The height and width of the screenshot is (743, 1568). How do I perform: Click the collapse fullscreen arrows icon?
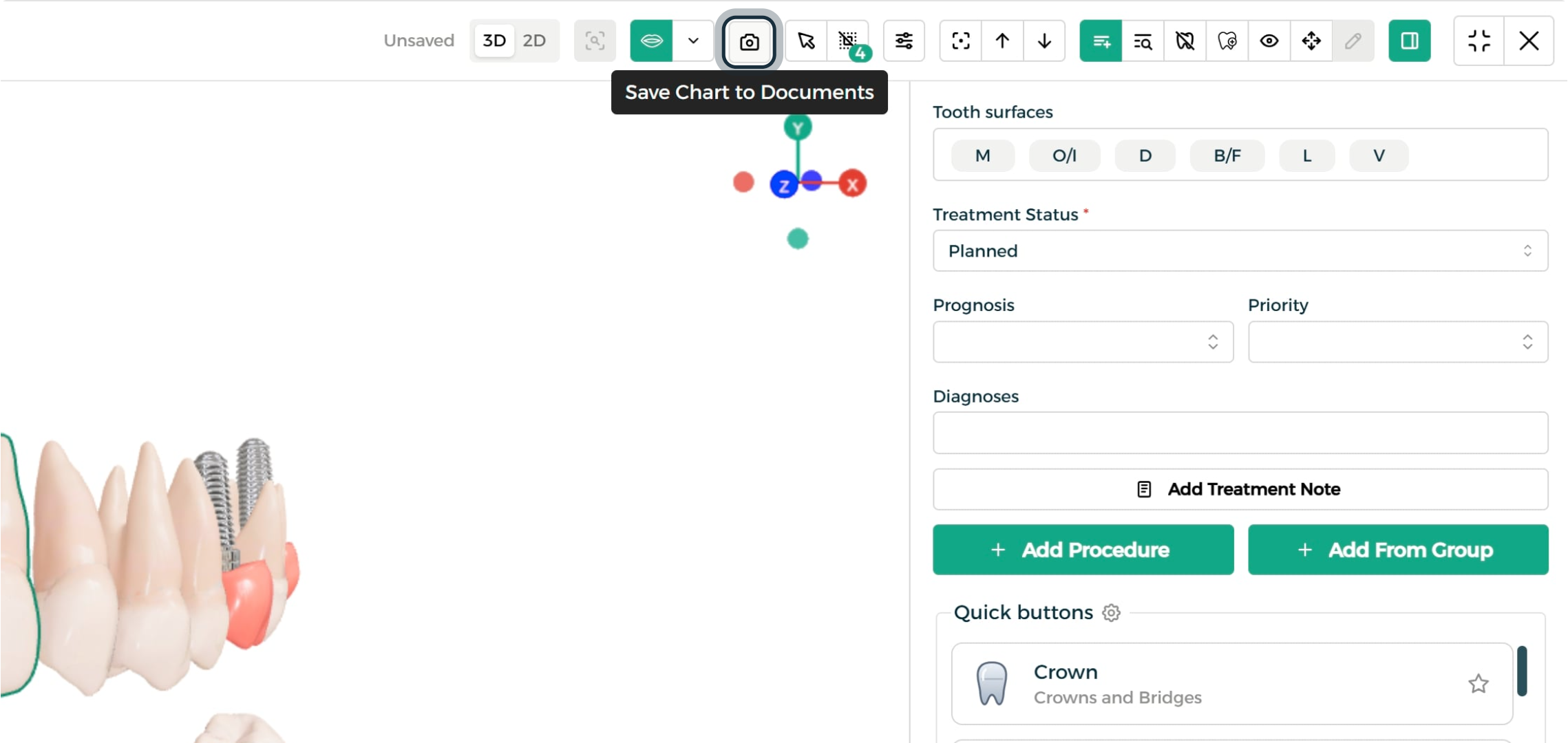(x=1479, y=41)
